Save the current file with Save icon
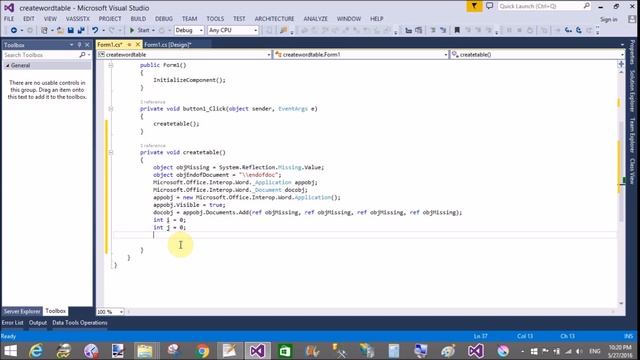The height and width of the screenshot is (360, 640). (x=71, y=30)
